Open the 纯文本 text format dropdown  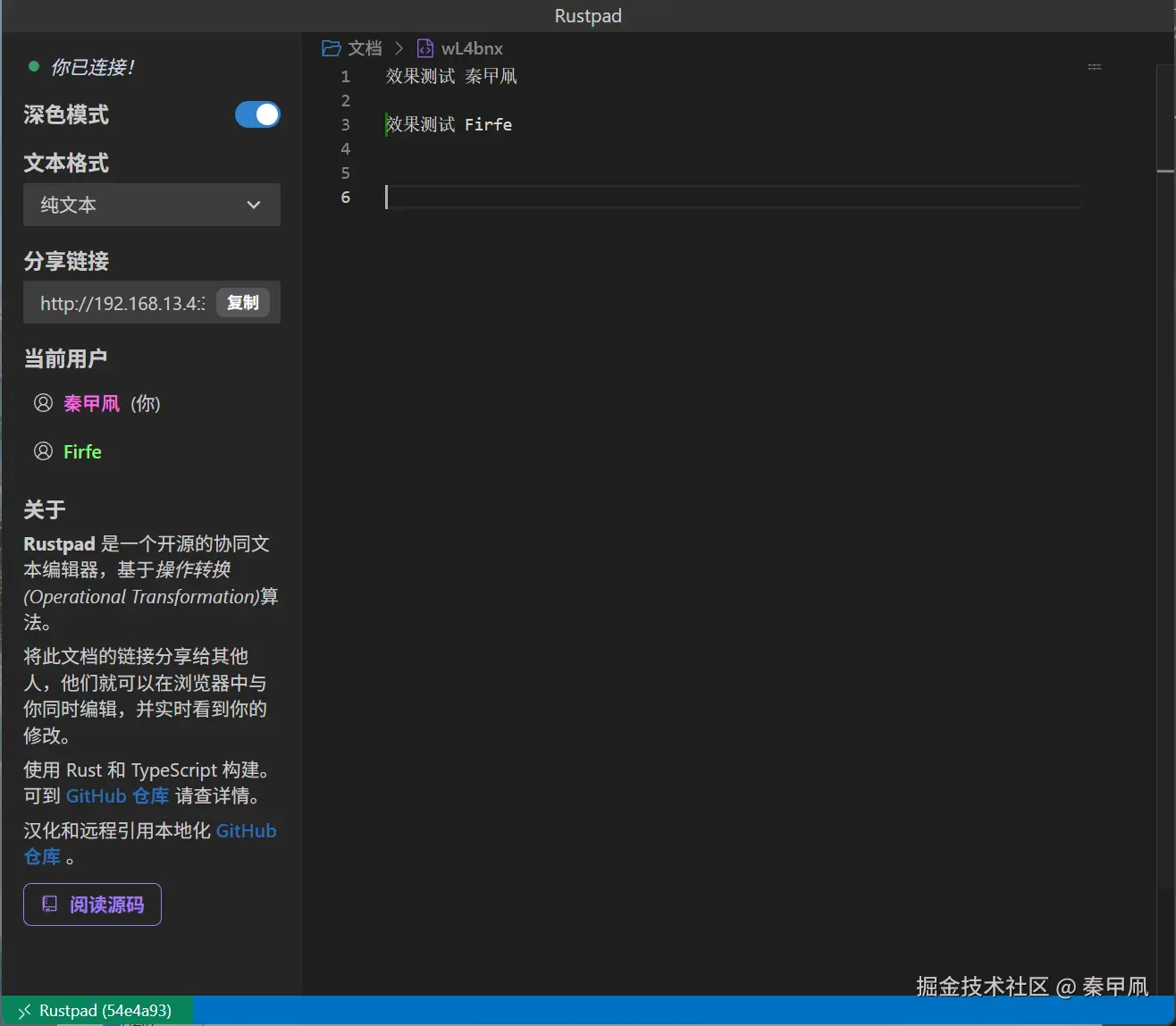[152, 205]
